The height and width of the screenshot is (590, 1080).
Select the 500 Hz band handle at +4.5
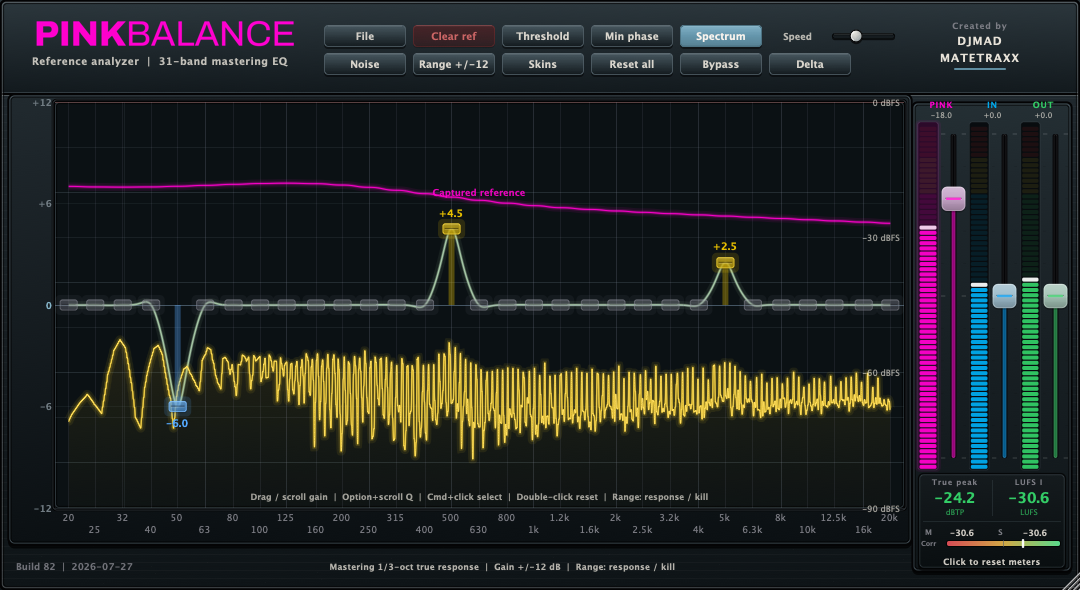click(451, 229)
